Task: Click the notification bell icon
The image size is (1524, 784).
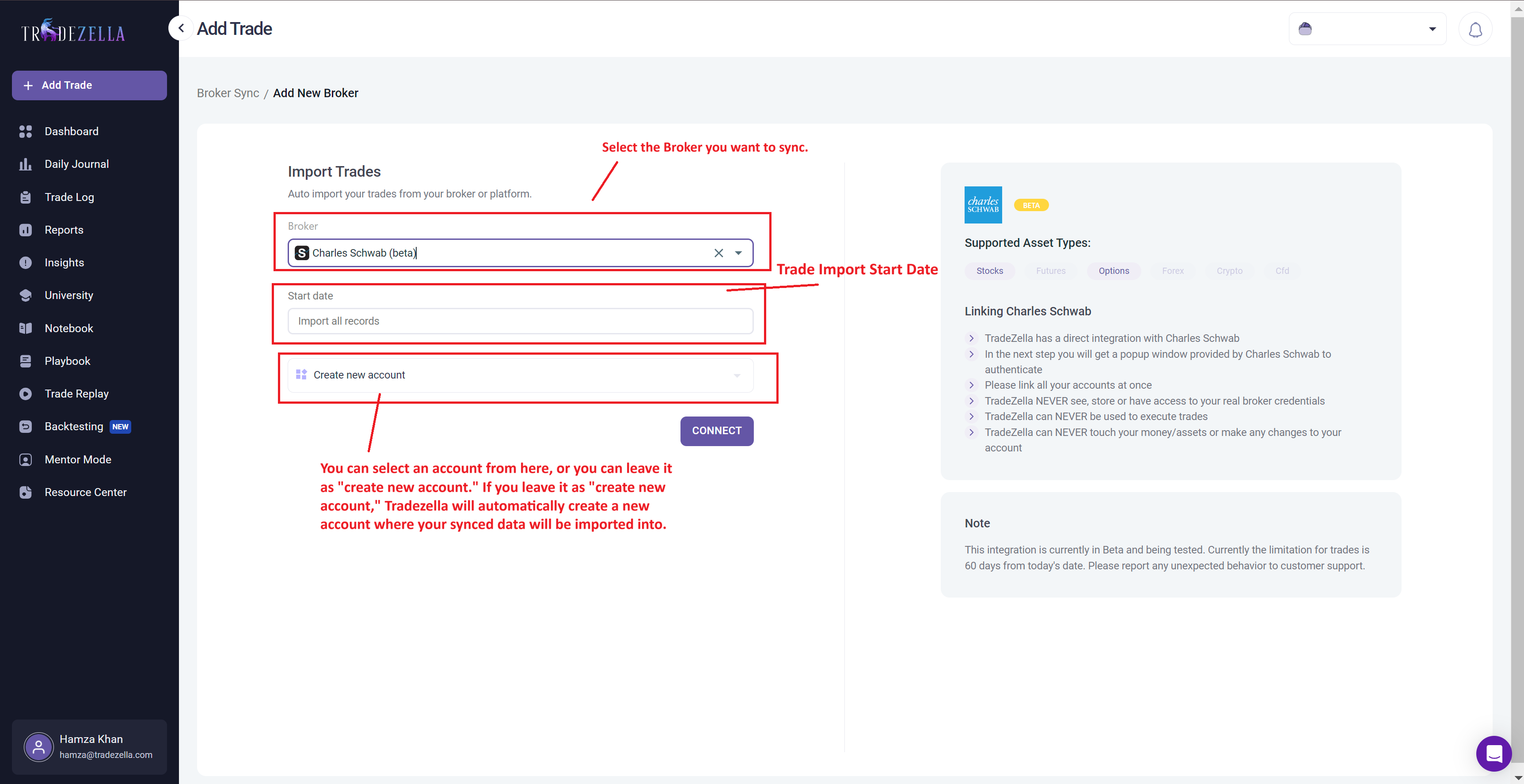Action: pyautogui.click(x=1475, y=30)
